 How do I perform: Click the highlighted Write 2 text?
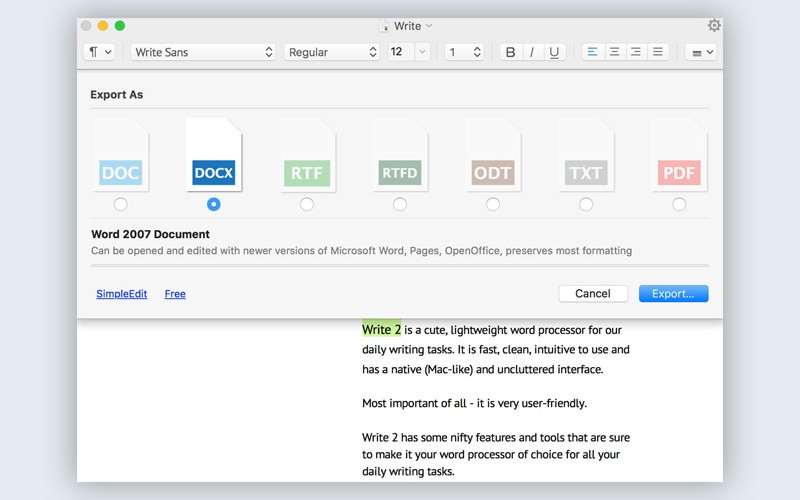click(382, 330)
